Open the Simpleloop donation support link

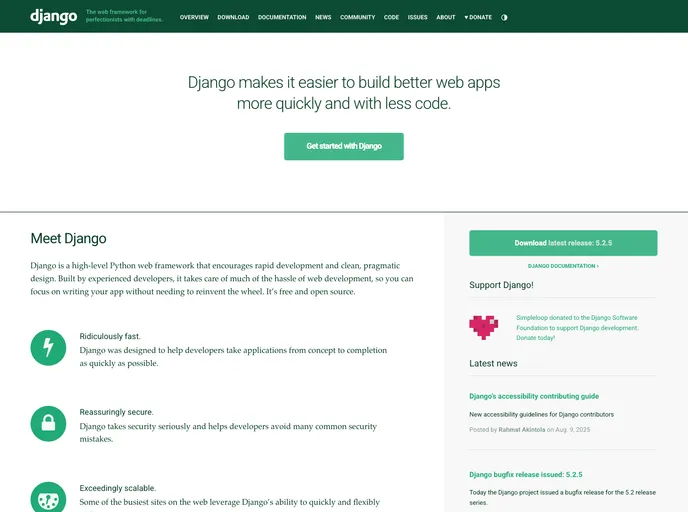(577, 328)
